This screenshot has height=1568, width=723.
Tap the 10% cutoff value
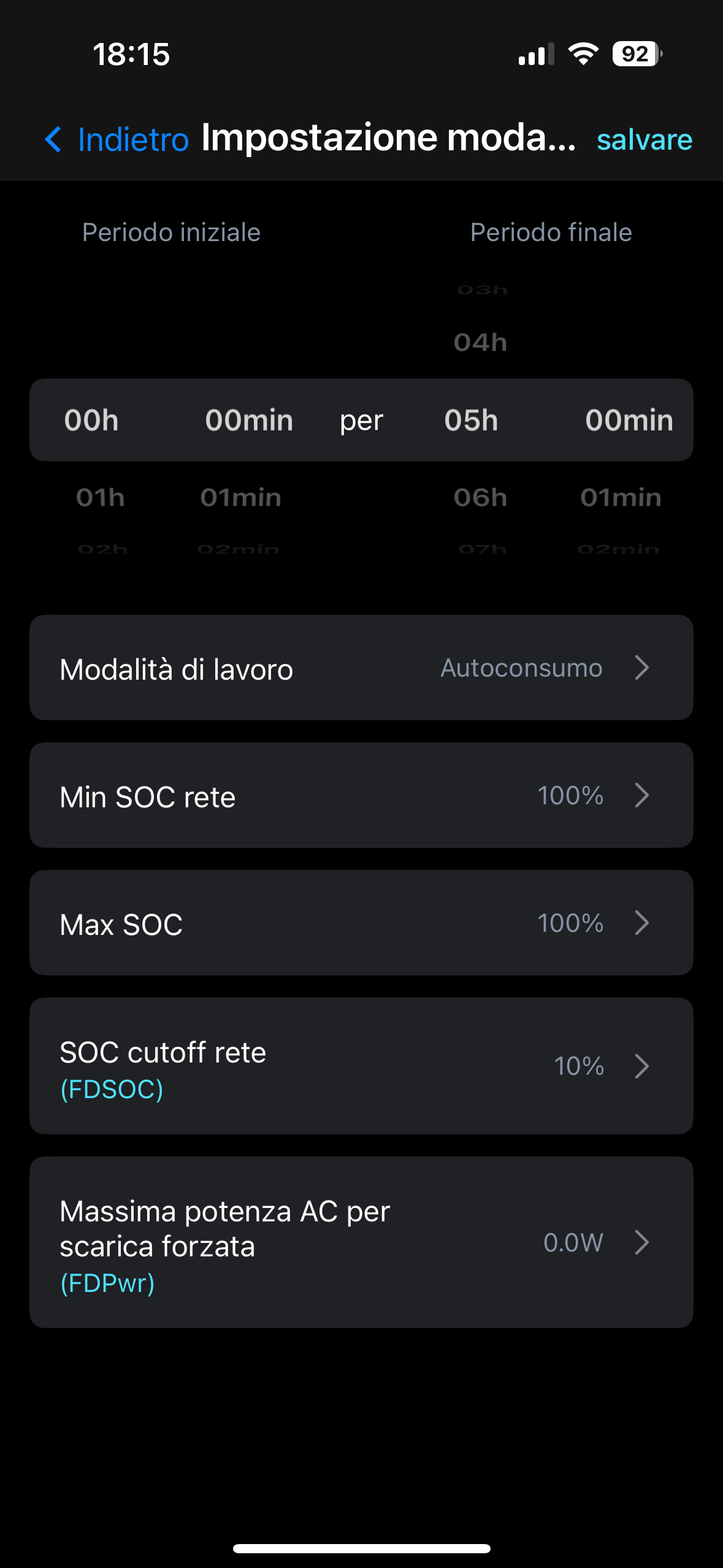[579, 1066]
